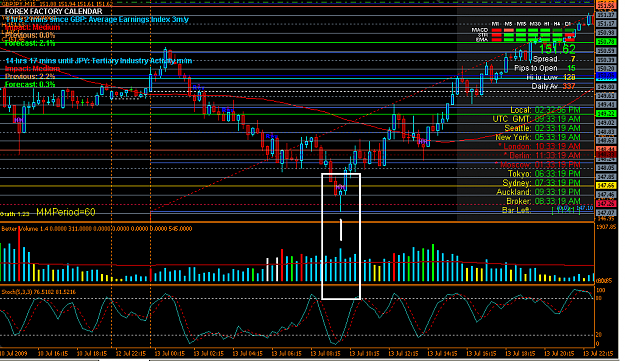Click the 12 Jul 22:15 time axis label
Screen dimensions: 625x361
pyautogui.click(x=131, y=353)
